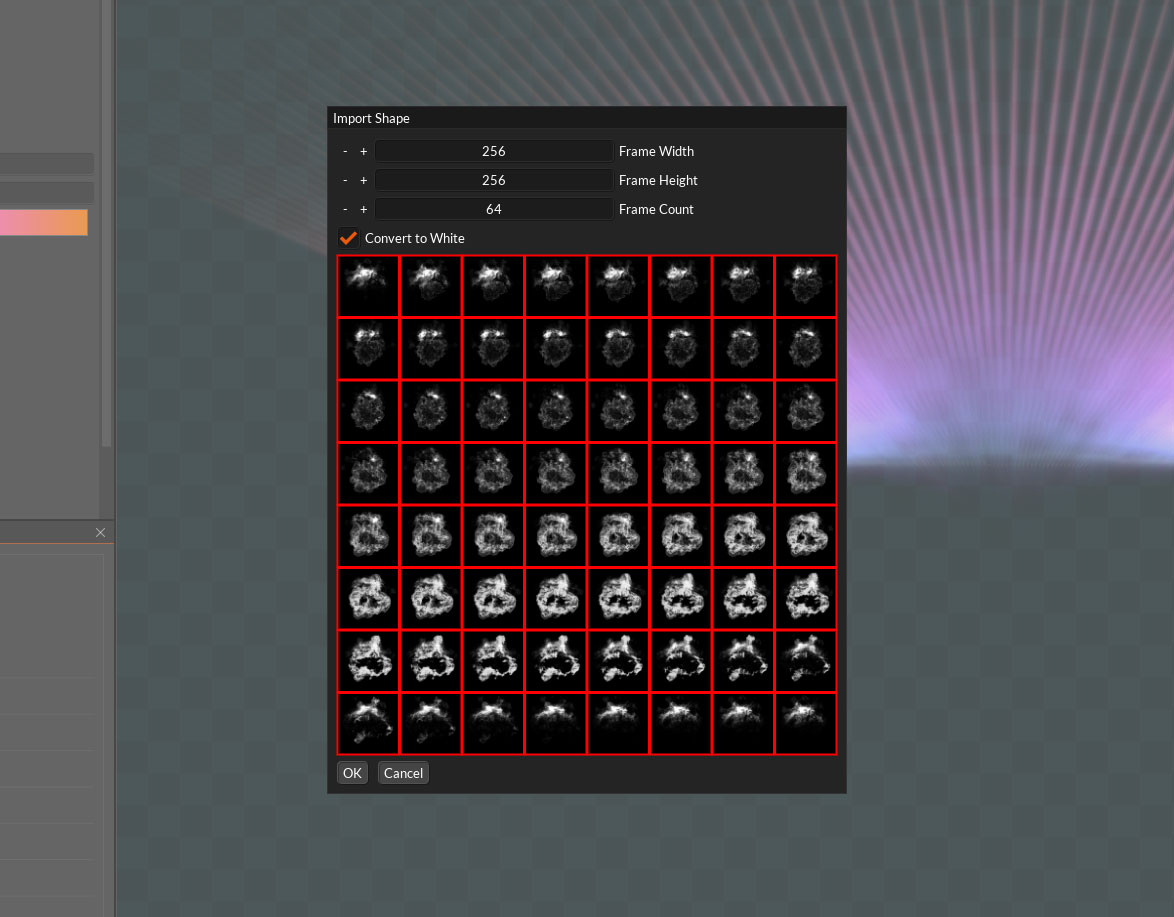This screenshot has height=917, width=1174.
Task: Confirm the import with OK
Action: pyautogui.click(x=351, y=772)
